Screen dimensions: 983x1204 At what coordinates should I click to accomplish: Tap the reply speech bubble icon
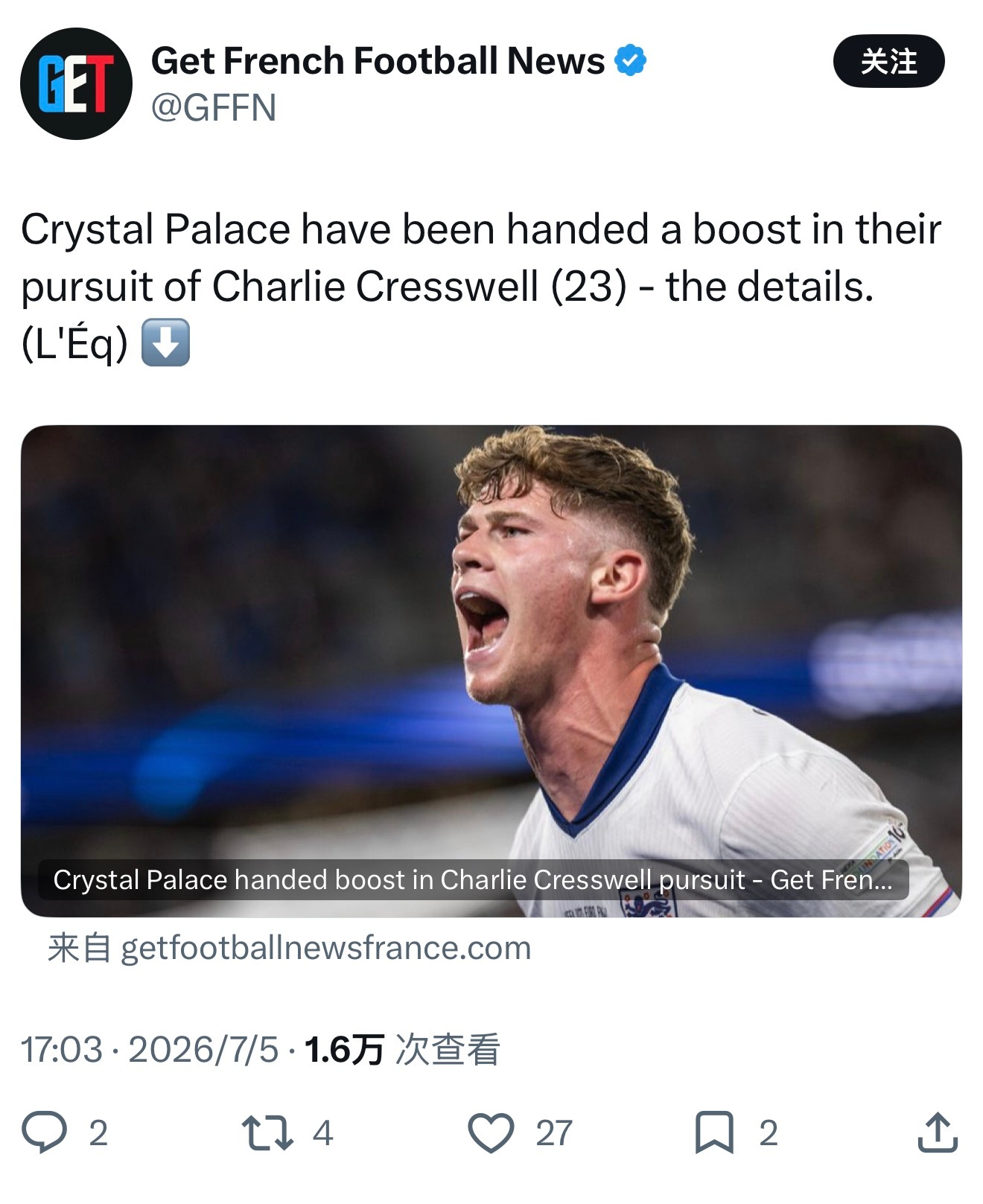click(45, 1133)
